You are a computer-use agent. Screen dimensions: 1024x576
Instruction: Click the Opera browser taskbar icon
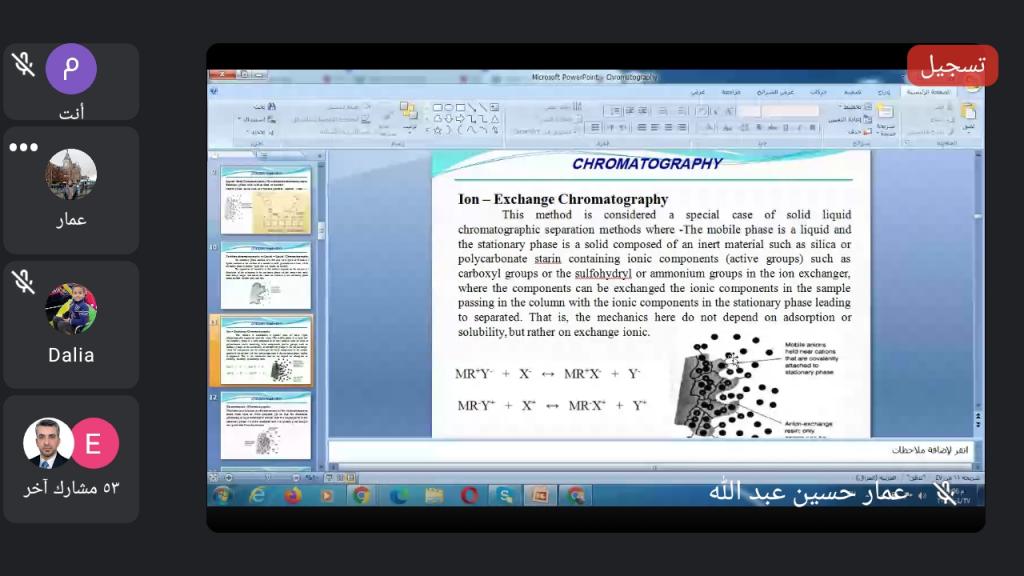469,495
